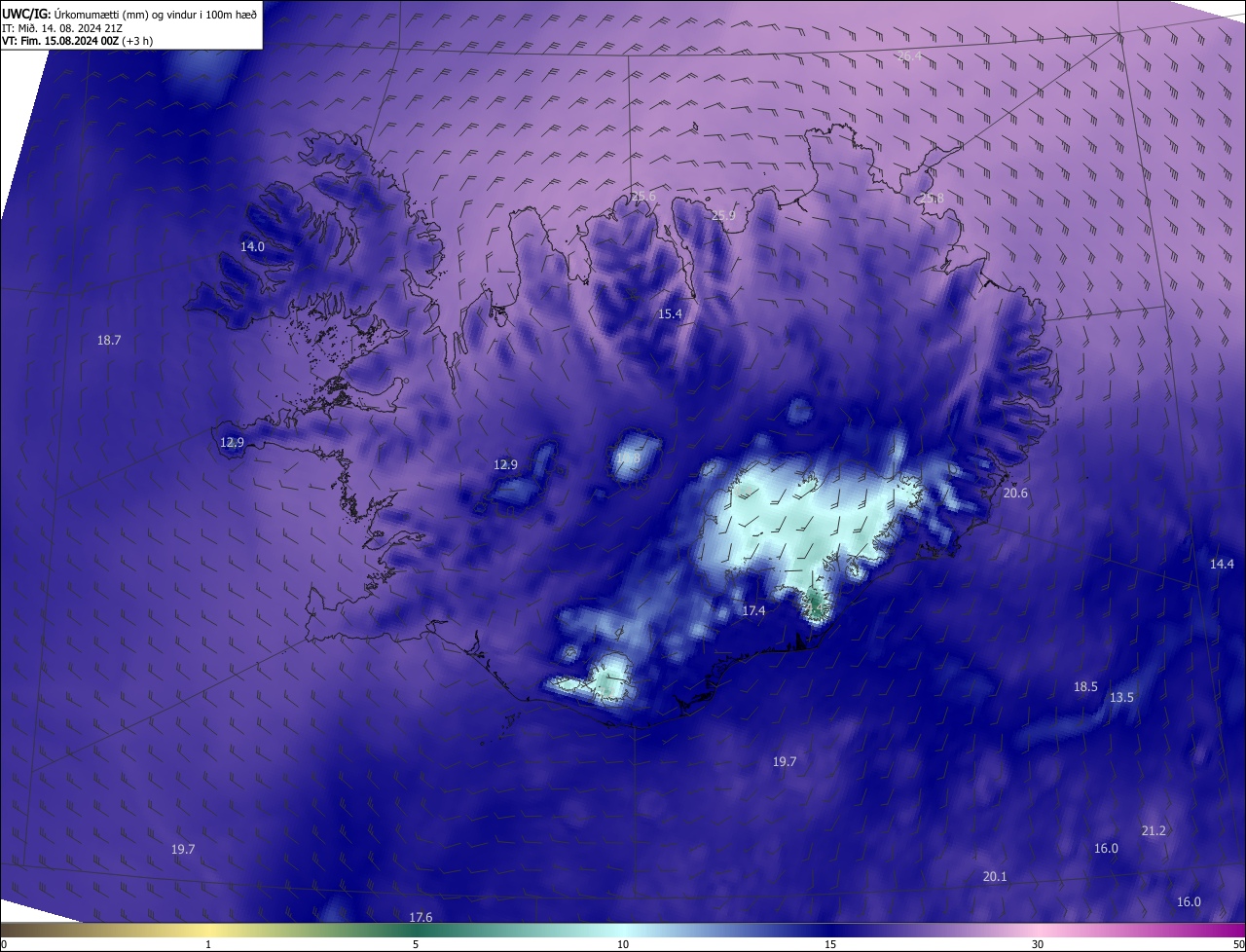Click the 17.6 value label on the map
The image size is (1246, 952).
(x=421, y=918)
